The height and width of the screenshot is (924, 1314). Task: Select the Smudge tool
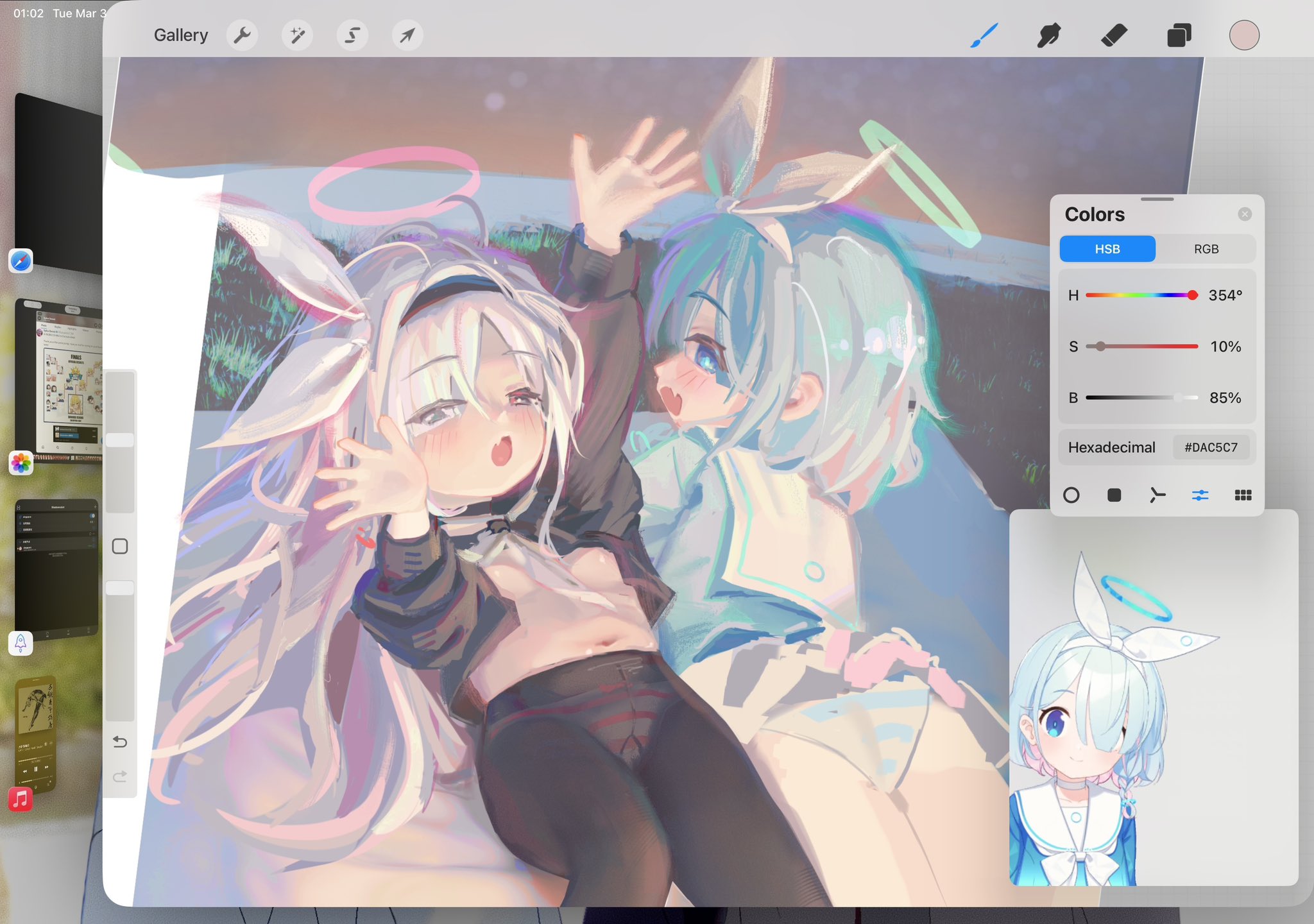[1049, 35]
